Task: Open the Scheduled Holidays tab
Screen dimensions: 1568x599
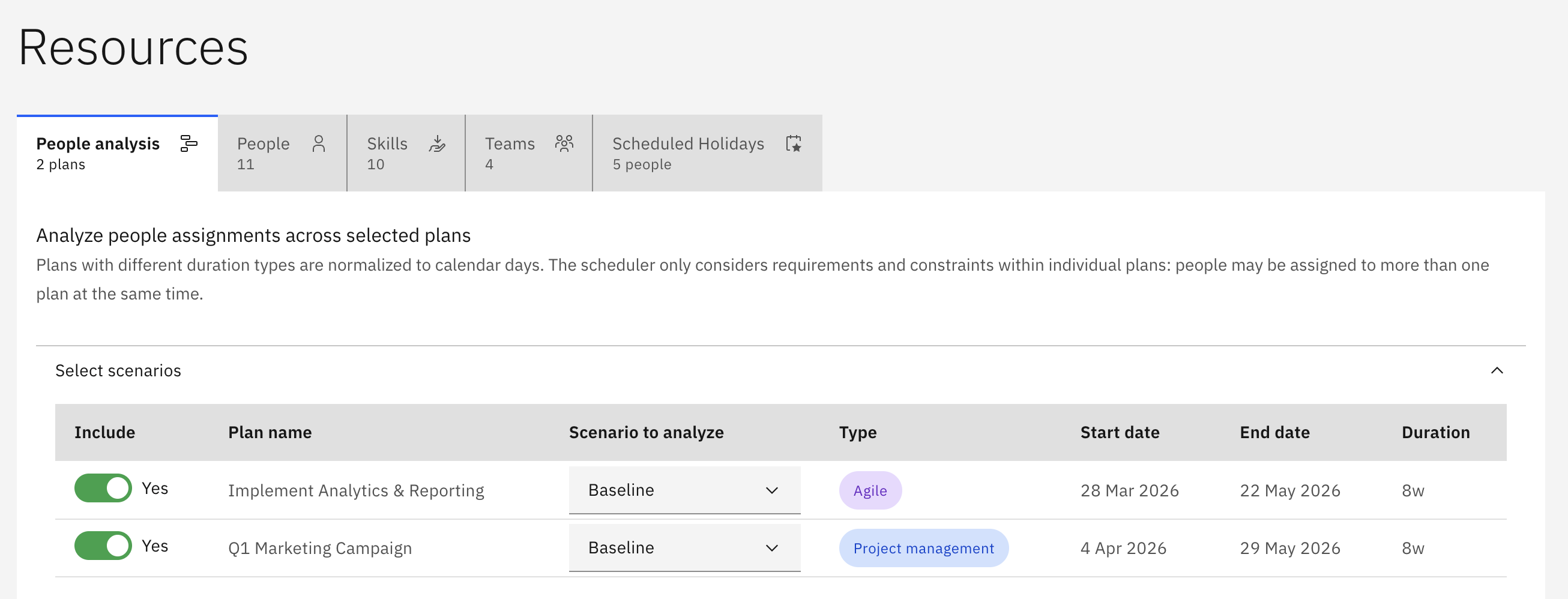Action: (707, 153)
